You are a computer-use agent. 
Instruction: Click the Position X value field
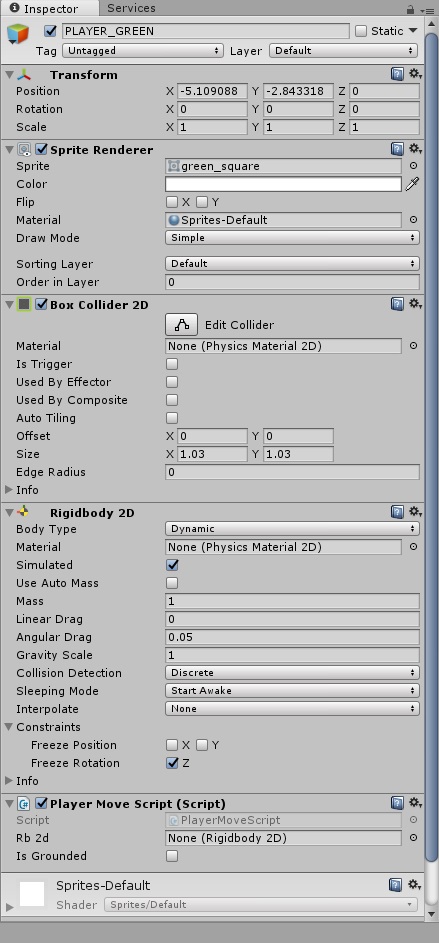(x=212, y=91)
